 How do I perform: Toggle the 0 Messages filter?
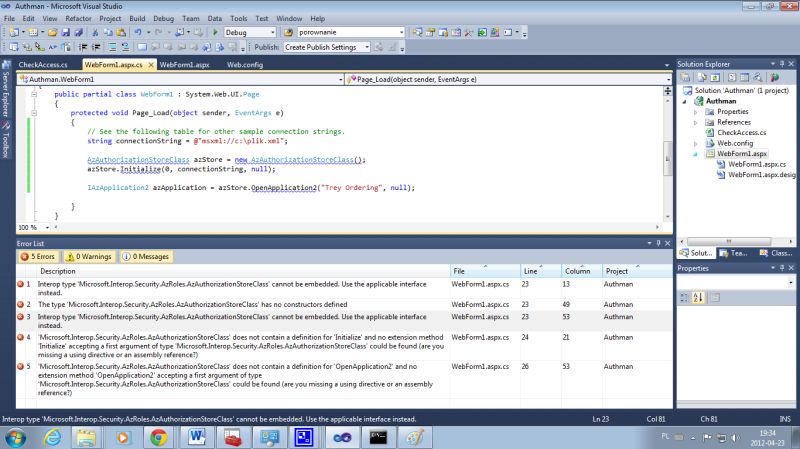[146, 257]
